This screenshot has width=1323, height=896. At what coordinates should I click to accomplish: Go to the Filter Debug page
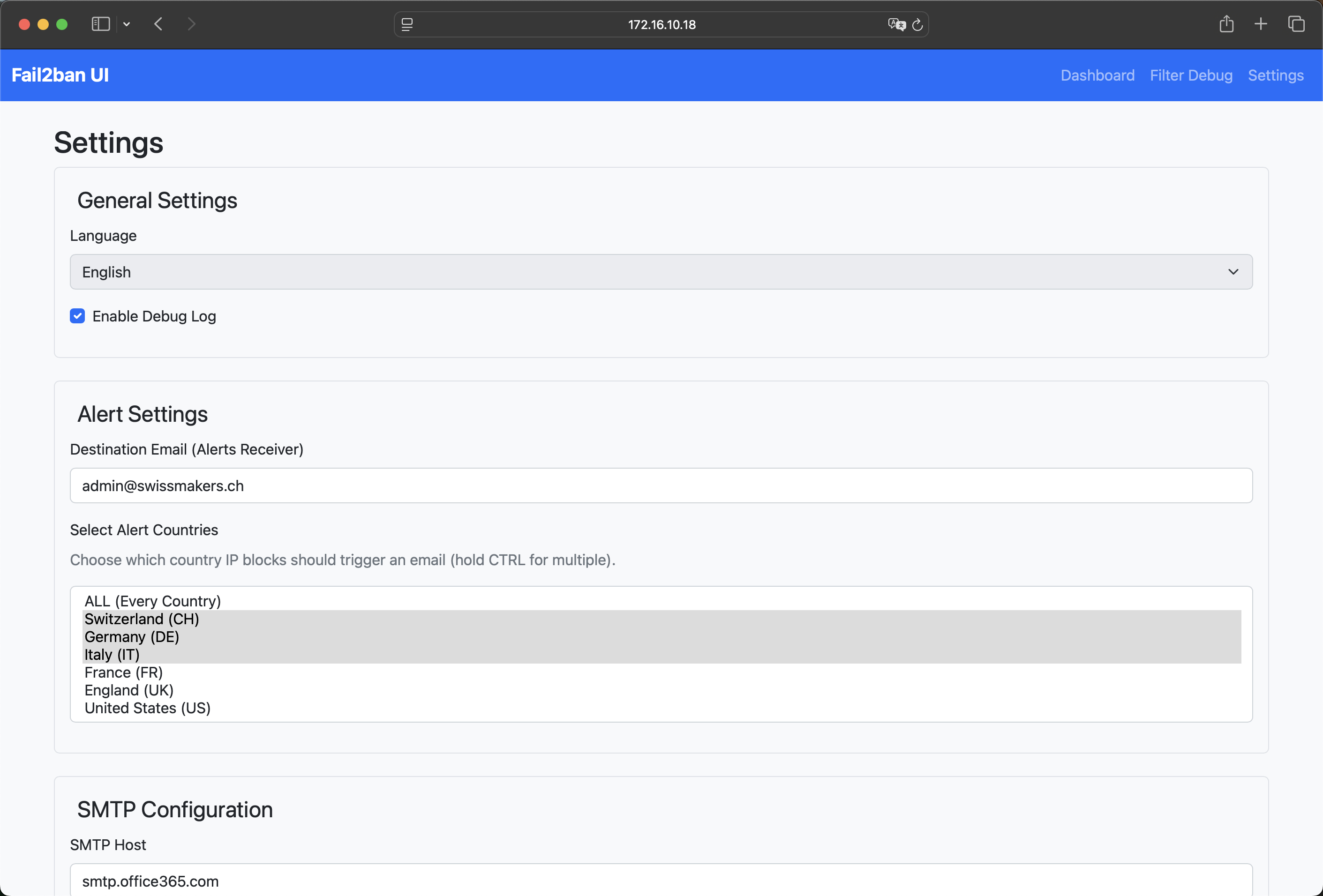tap(1191, 75)
